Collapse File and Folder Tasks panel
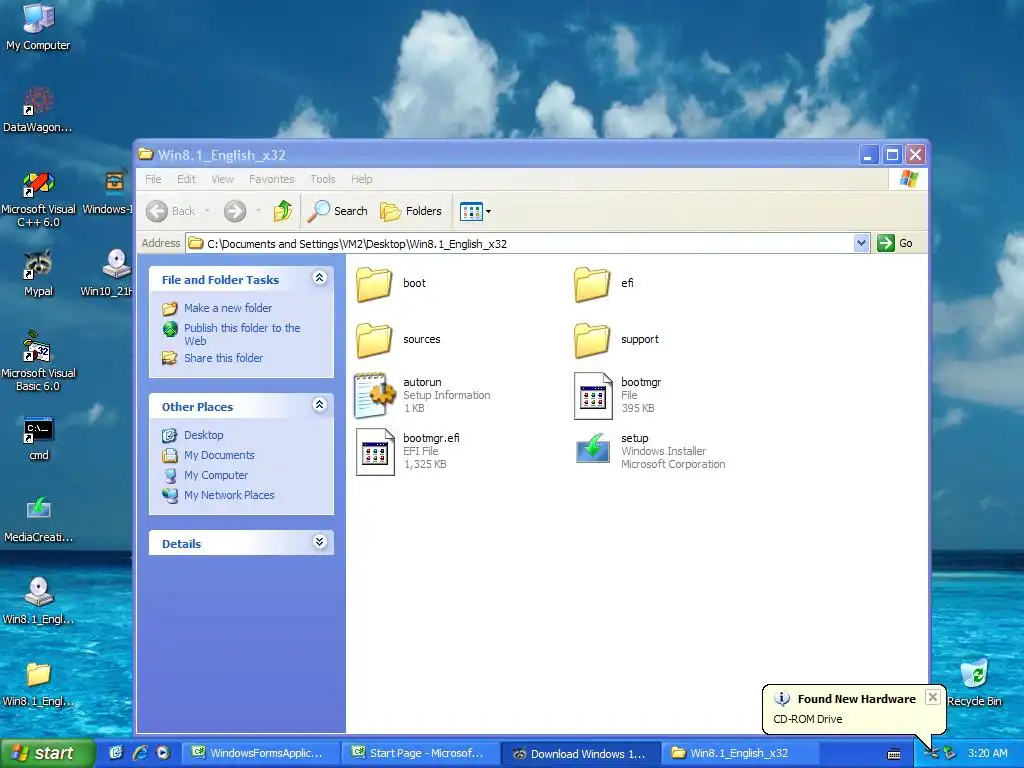 [319, 278]
